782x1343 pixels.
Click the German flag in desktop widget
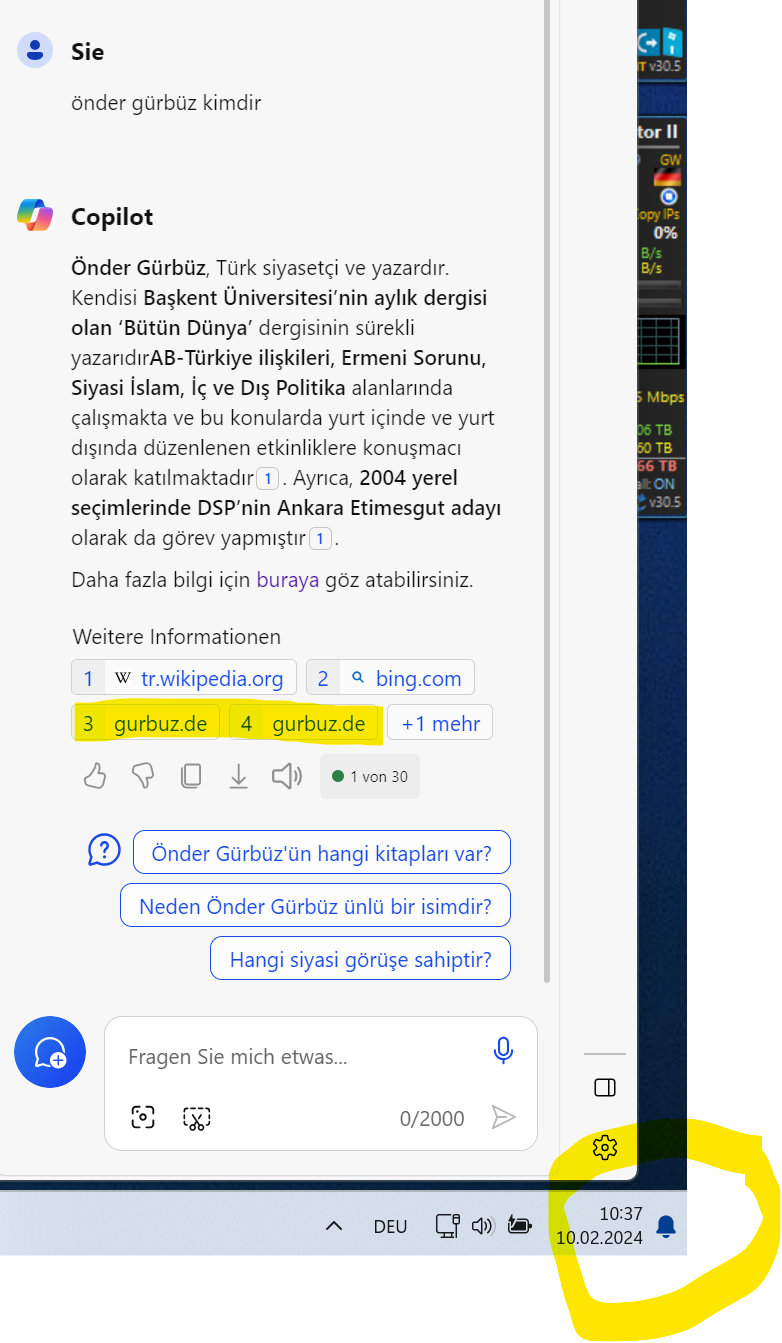coord(667,177)
